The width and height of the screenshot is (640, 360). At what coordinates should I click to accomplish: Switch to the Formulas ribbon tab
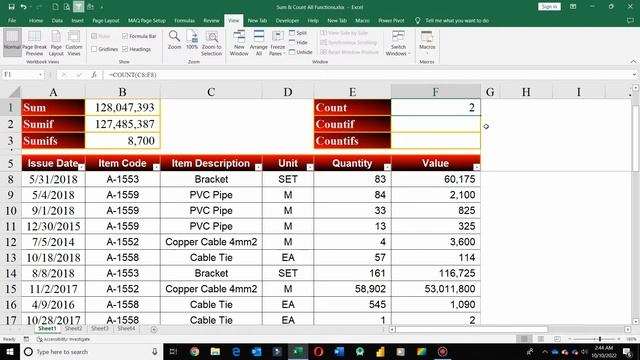coord(184,20)
